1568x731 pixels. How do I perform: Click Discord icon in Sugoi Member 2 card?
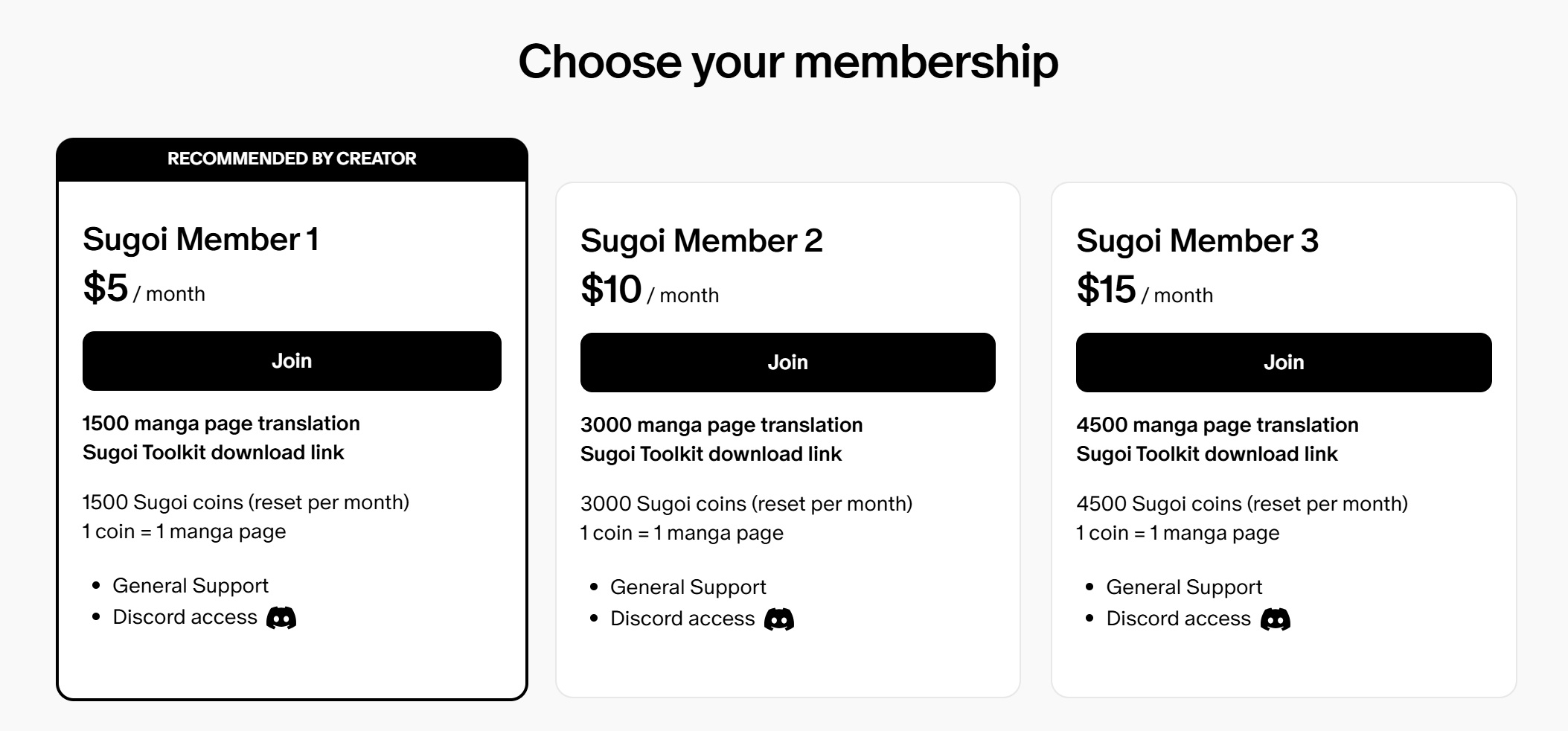(x=779, y=619)
